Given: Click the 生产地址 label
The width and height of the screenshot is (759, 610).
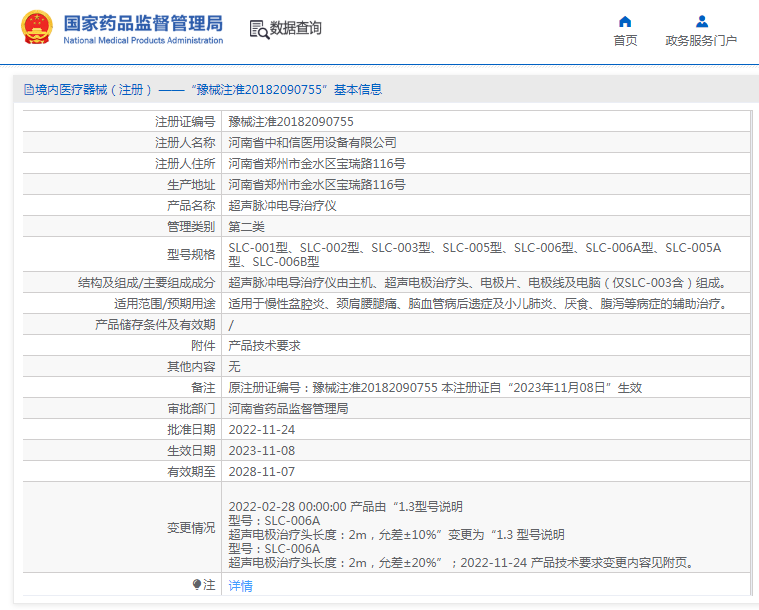Looking at the screenshot, I should click(x=191, y=184).
